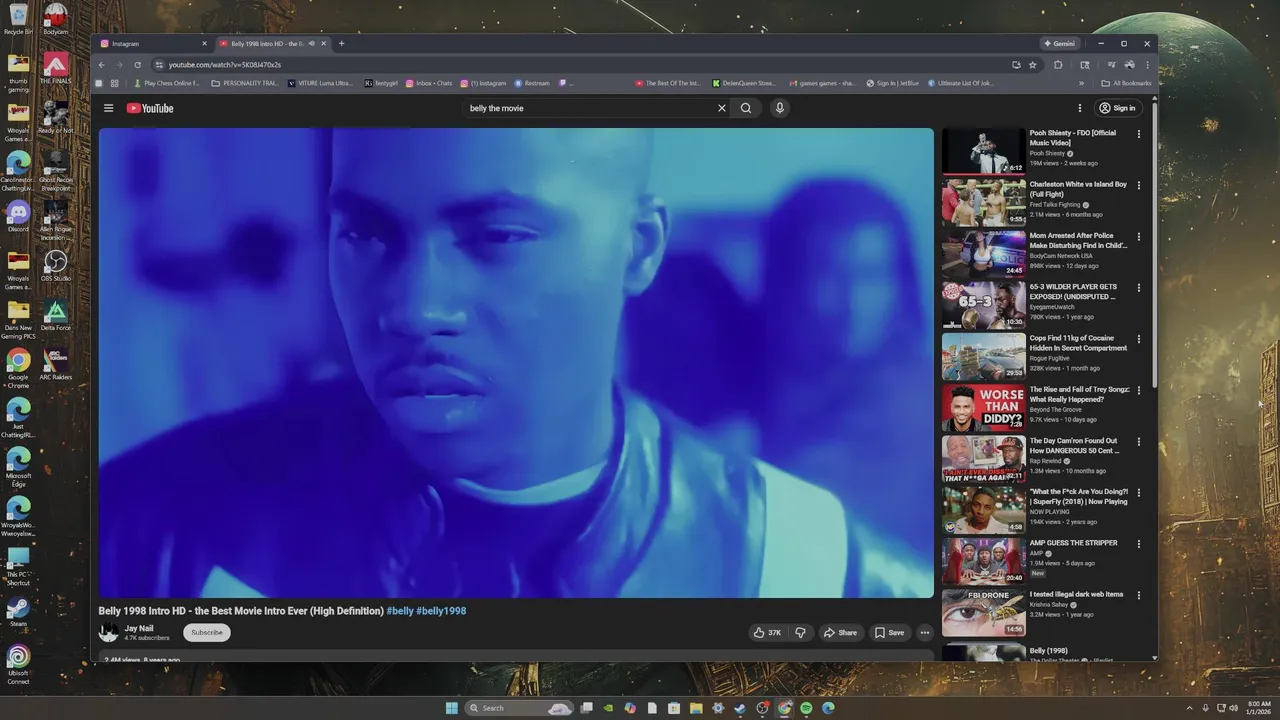Dislike the video with thumbs down
Viewport: 1280px width, 720px height.
pos(800,633)
